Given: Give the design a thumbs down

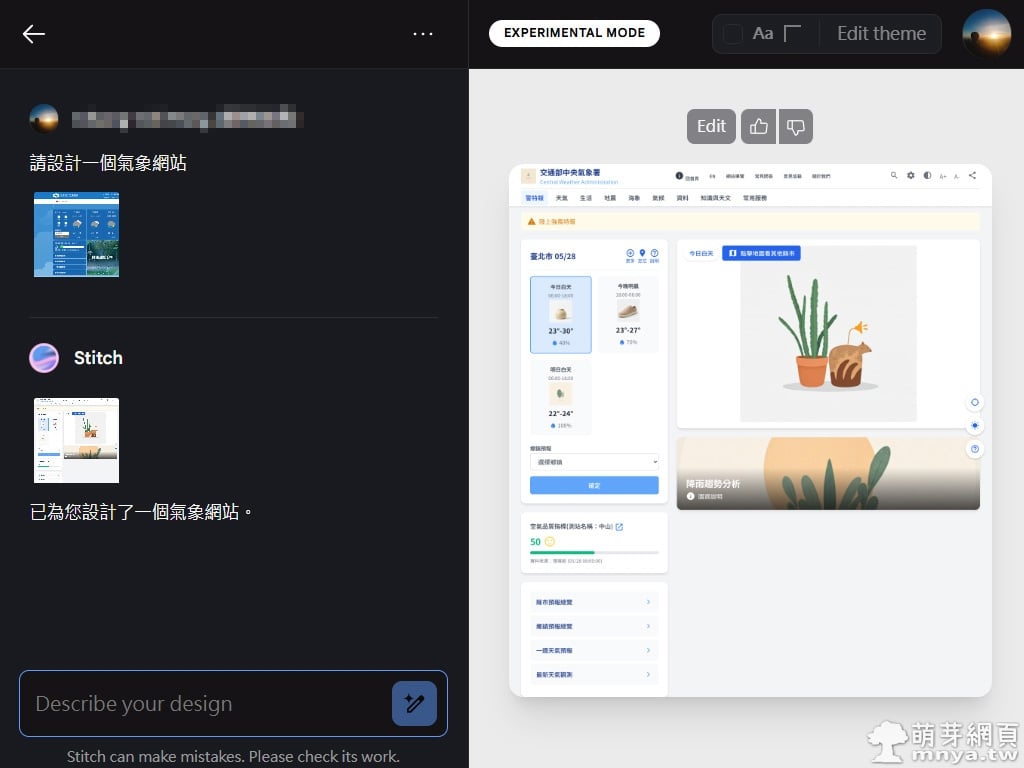Looking at the screenshot, I should [796, 127].
